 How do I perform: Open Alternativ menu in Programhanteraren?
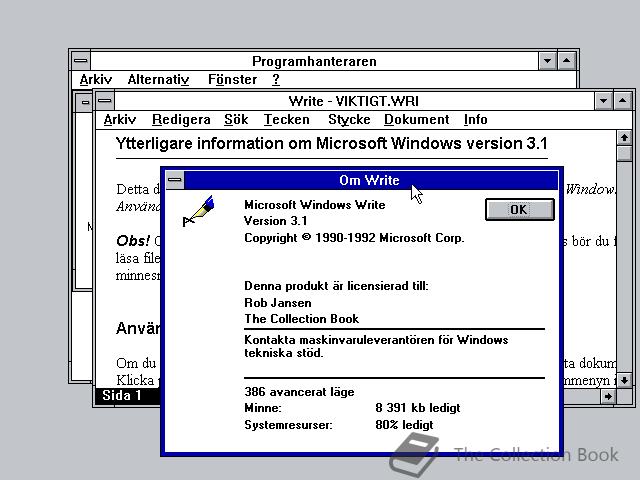pos(158,79)
